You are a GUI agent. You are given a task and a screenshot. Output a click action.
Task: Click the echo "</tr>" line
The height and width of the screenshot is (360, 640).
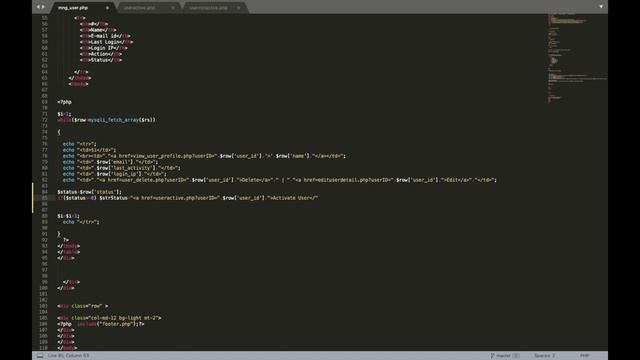tap(81, 222)
